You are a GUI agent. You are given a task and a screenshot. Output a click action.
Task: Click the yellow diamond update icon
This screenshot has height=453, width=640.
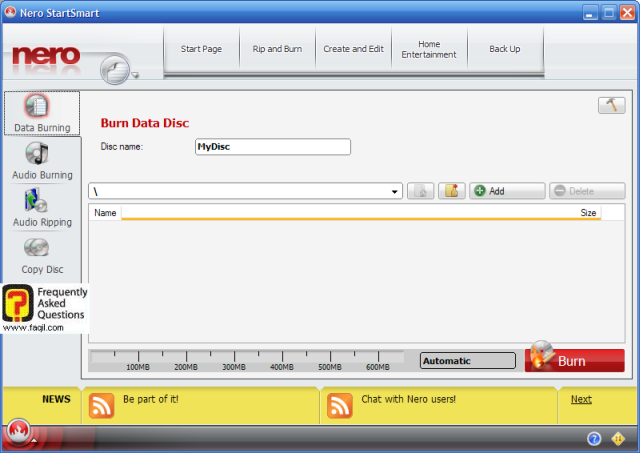[618, 439]
